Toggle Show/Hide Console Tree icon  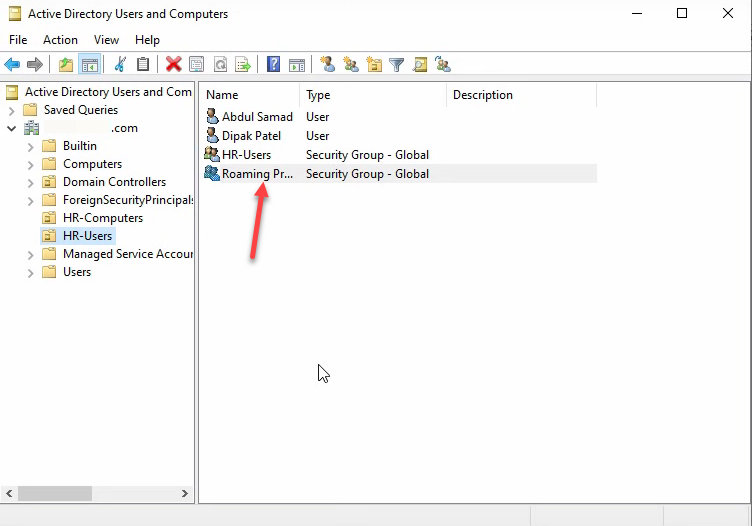pyautogui.click(x=90, y=64)
